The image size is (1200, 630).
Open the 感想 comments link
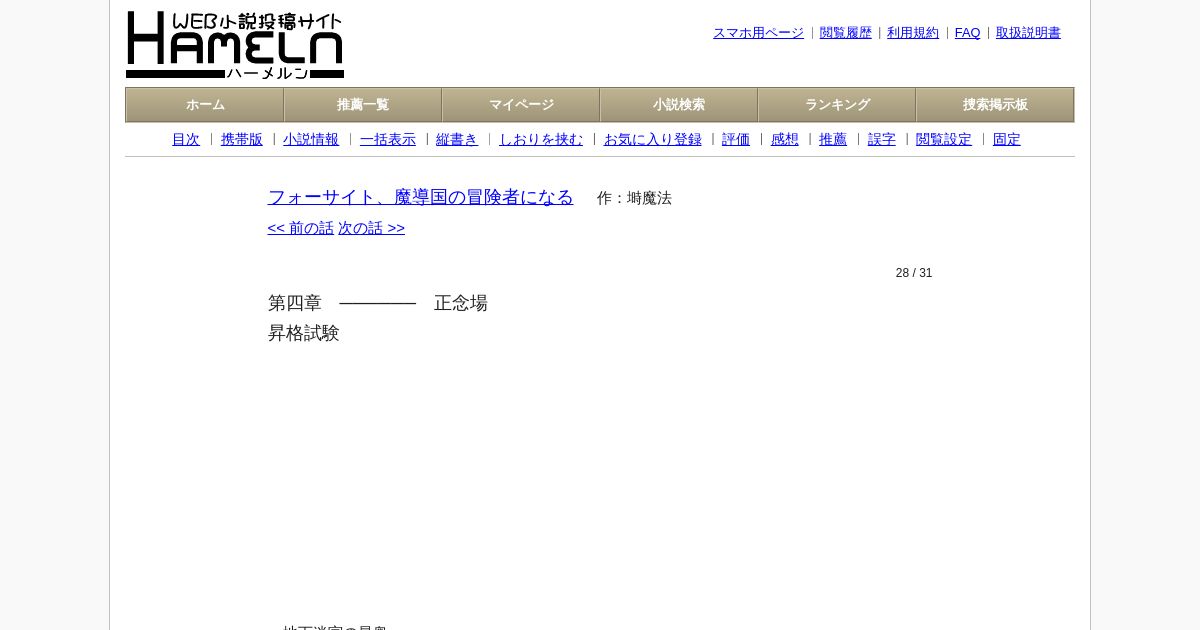(785, 140)
